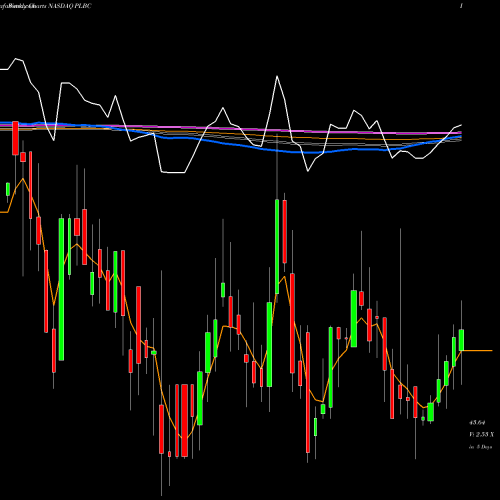
Task: Click the 'V: 2.55 X' volume text
Action: (x=481, y=434)
